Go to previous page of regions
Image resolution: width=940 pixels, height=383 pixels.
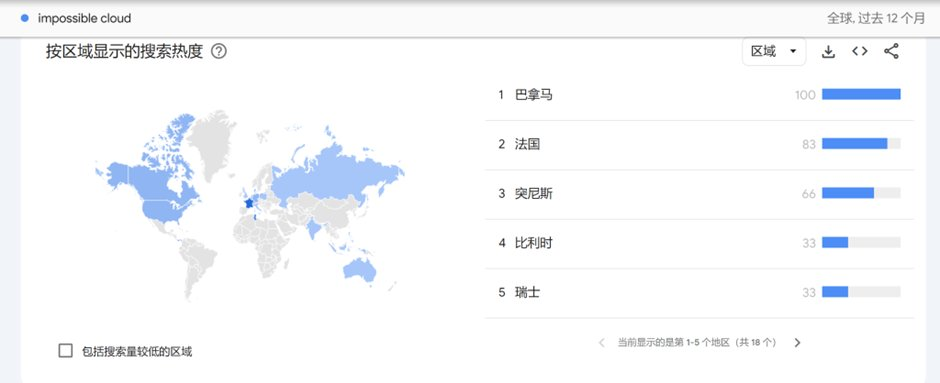601,343
